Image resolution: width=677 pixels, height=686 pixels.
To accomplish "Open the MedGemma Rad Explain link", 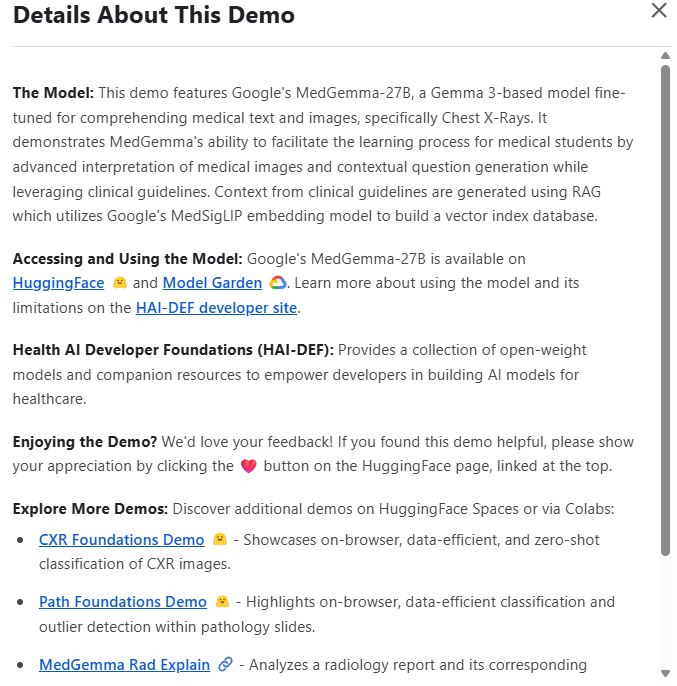I will [x=124, y=664].
